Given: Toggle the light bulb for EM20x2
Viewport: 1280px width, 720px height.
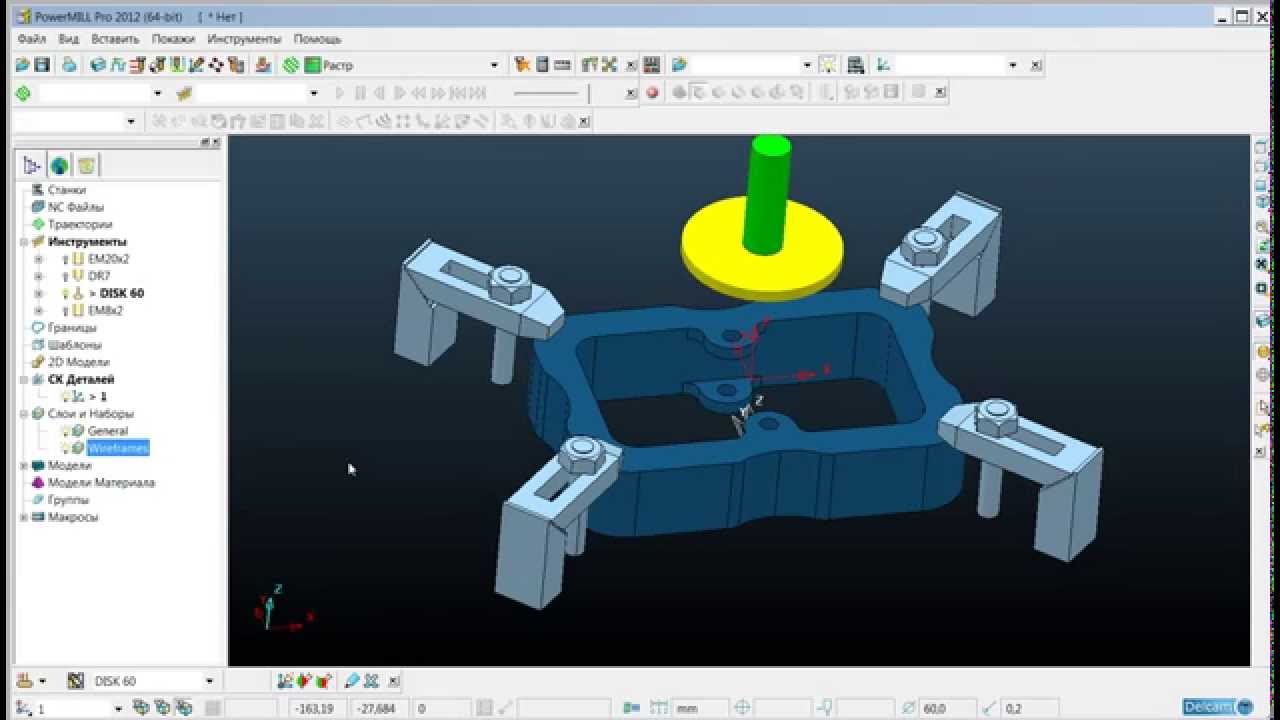Looking at the screenshot, I should tap(65, 259).
